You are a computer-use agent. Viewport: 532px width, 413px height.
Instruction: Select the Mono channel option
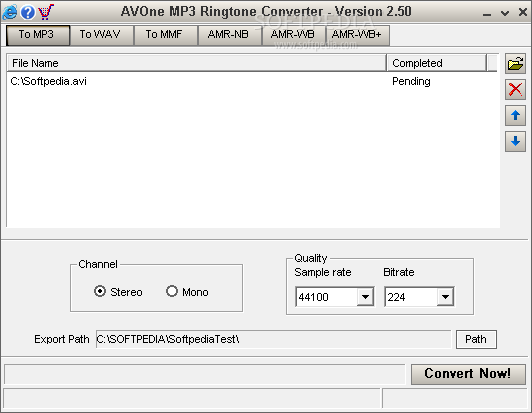tap(187, 292)
